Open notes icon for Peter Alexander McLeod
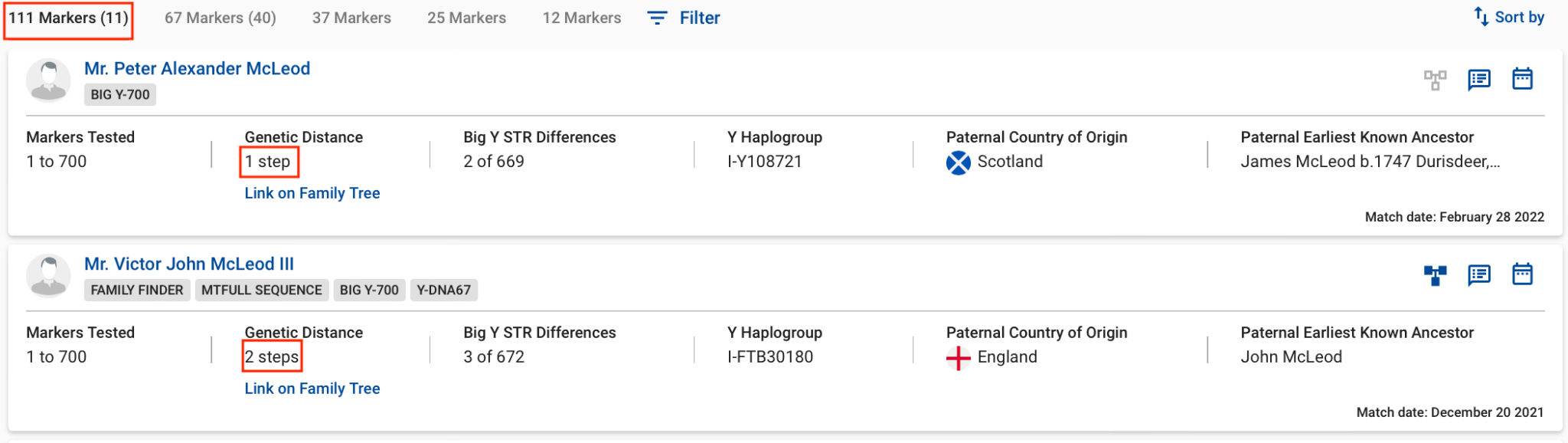Viewport: 1568px width, 443px height. pyautogui.click(x=1478, y=80)
